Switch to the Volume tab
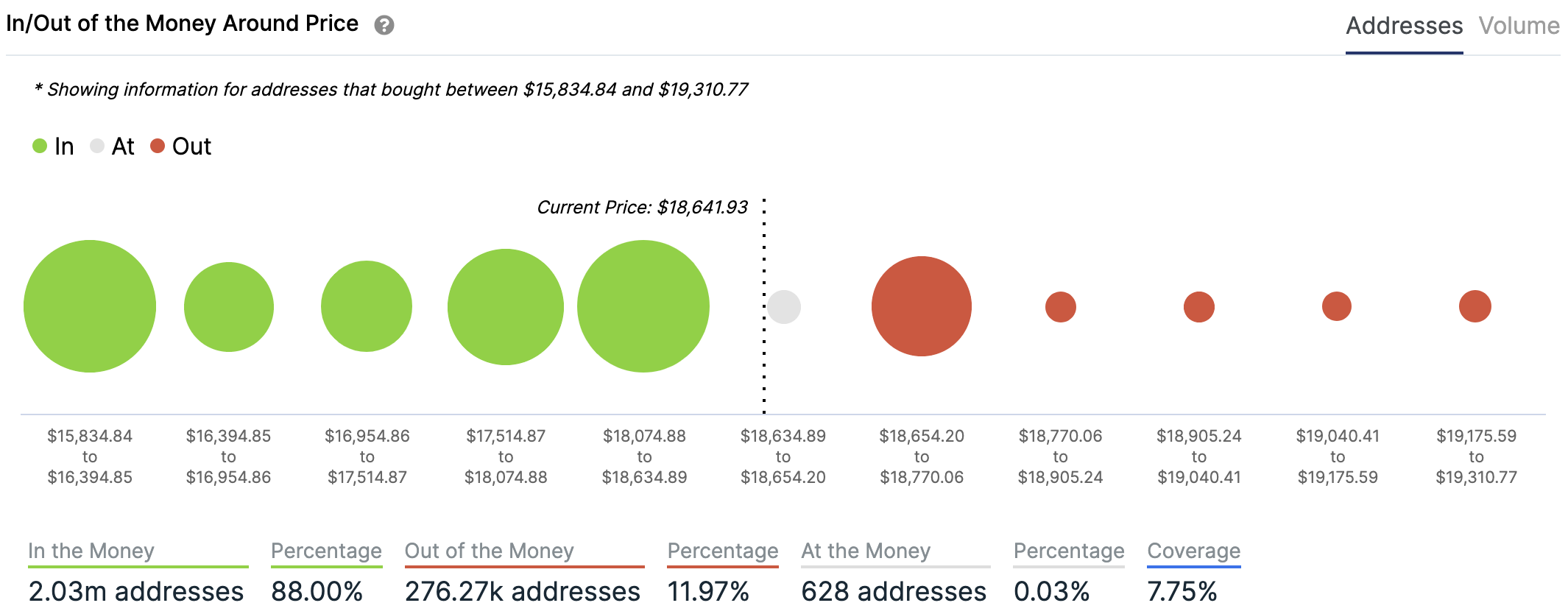The image size is (1568, 614). coord(1519,26)
